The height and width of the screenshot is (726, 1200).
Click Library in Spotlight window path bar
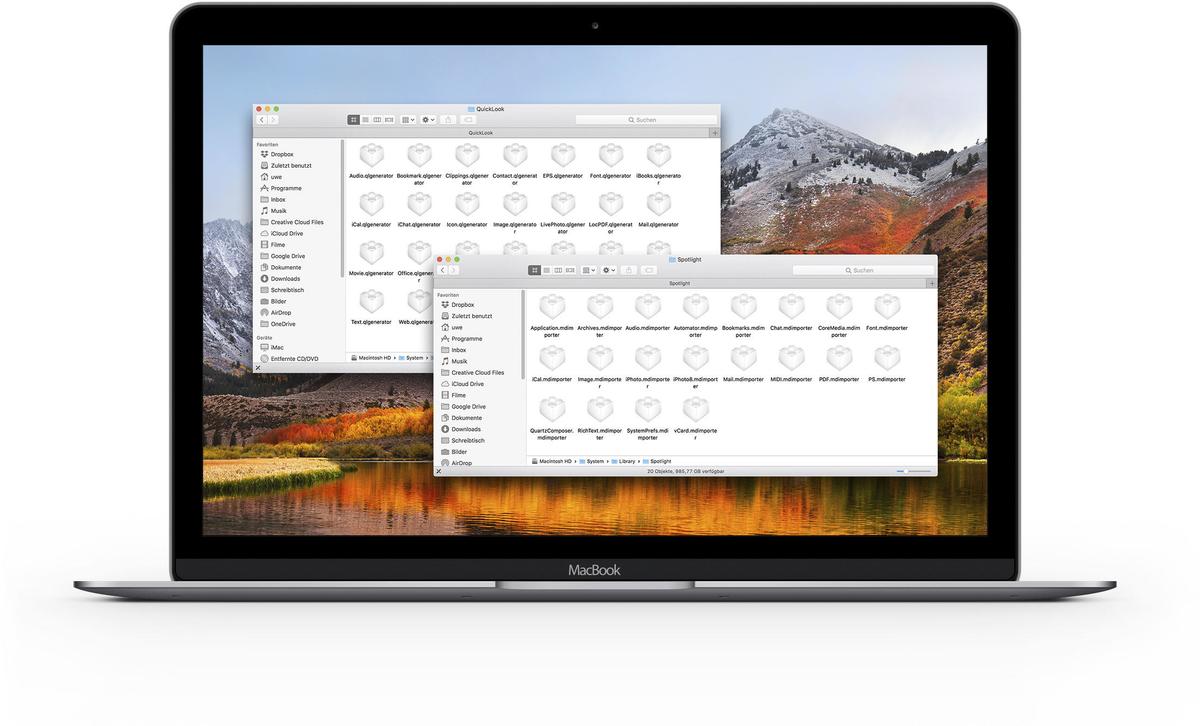[x=623, y=461]
